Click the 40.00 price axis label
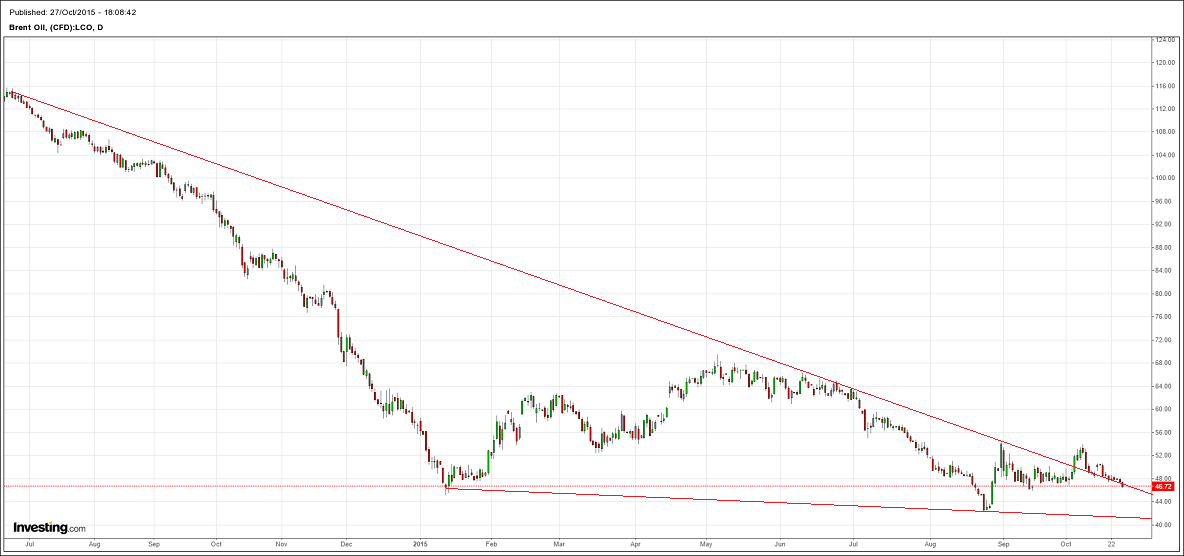The width and height of the screenshot is (1184, 556). (x=1163, y=525)
